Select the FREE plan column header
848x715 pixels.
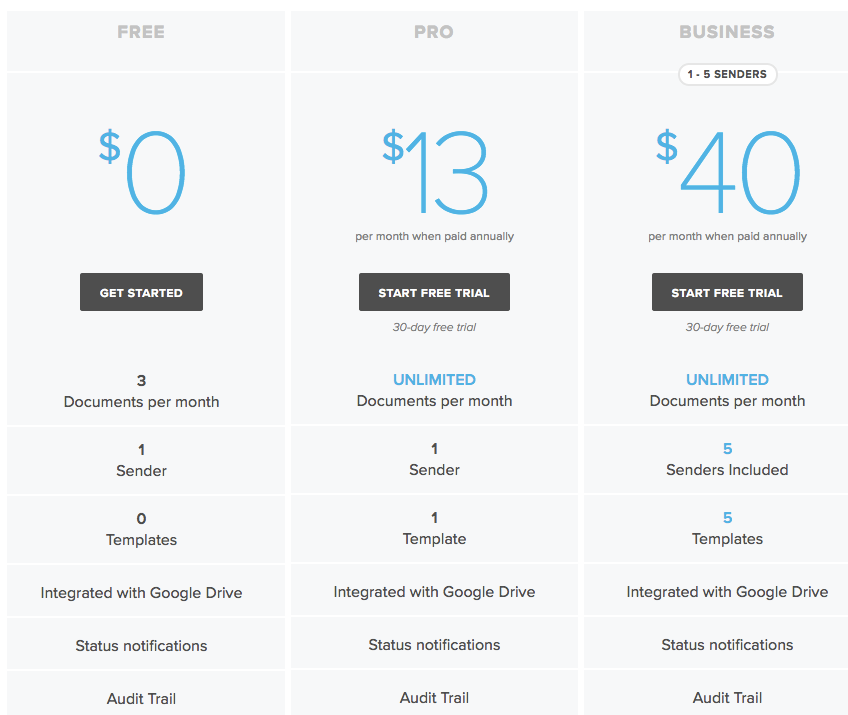(141, 32)
